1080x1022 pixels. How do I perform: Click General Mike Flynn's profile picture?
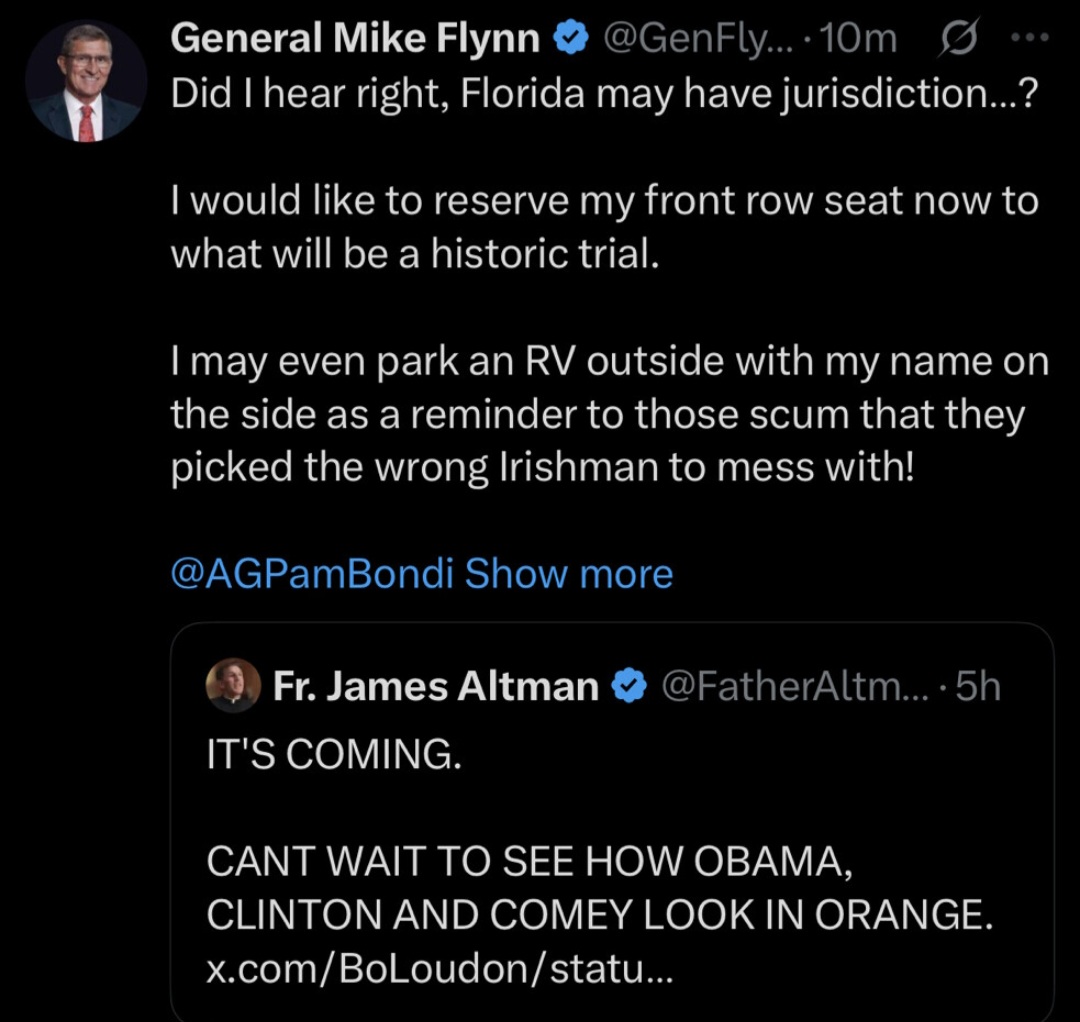(86, 81)
